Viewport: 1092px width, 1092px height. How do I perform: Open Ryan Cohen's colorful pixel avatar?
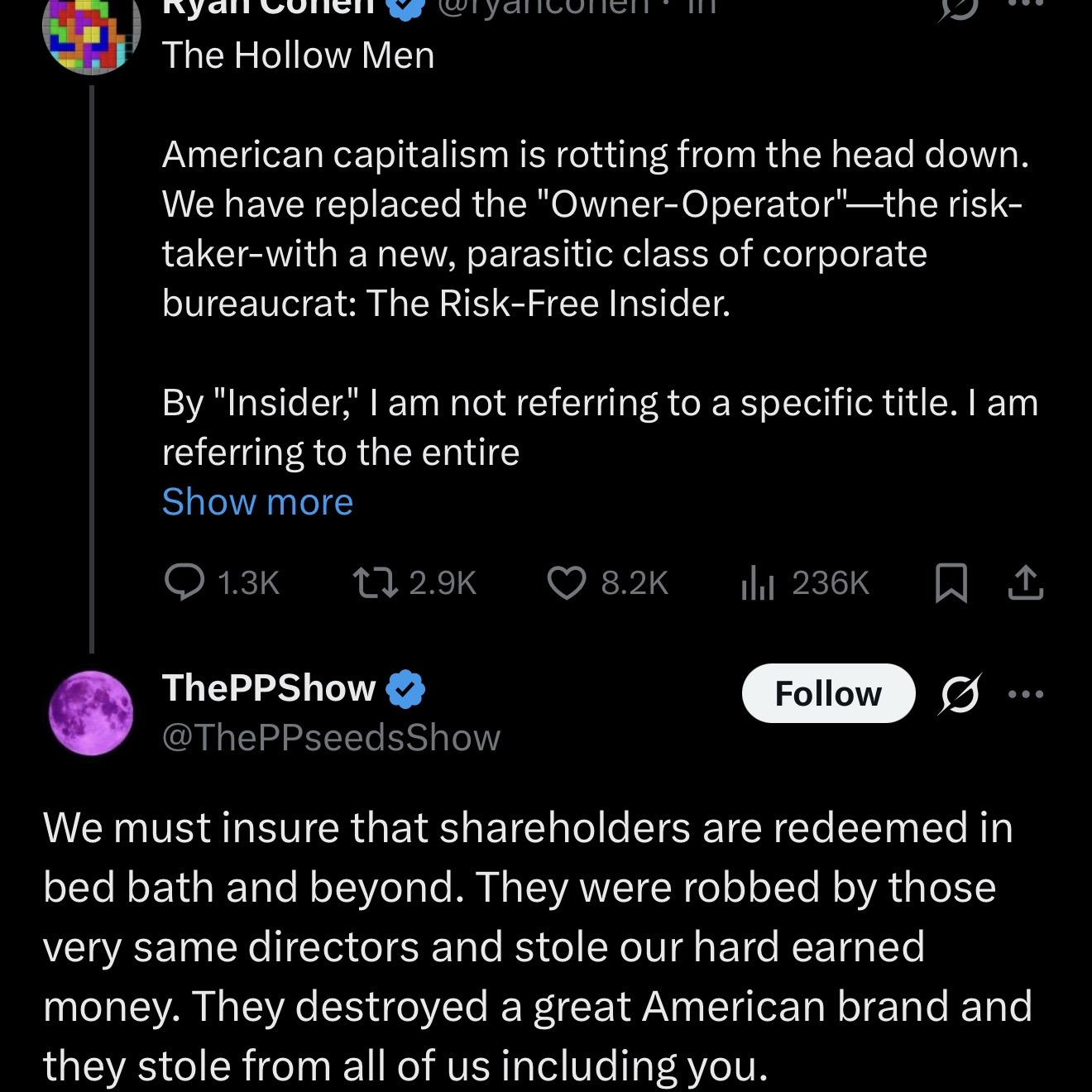[91, 37]
